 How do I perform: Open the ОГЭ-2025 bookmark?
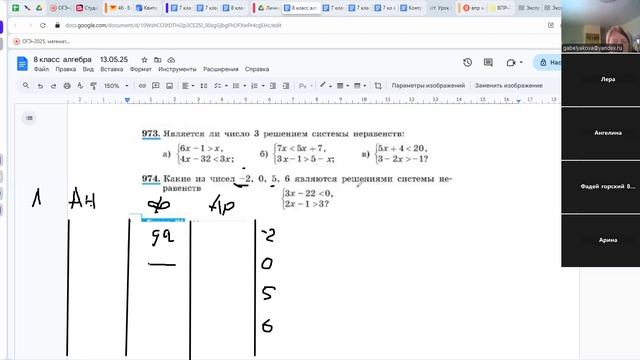coord(42,41)
